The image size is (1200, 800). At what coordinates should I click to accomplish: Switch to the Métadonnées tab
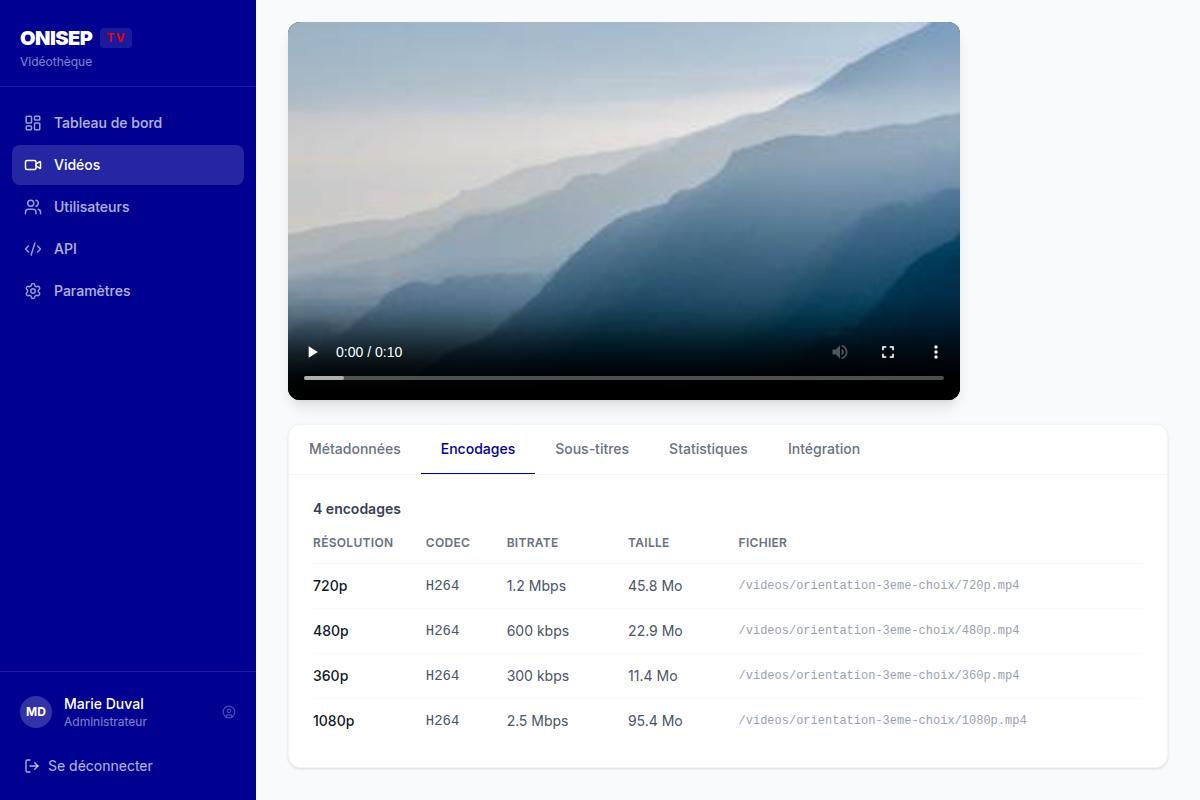click(x=355, y=449)
